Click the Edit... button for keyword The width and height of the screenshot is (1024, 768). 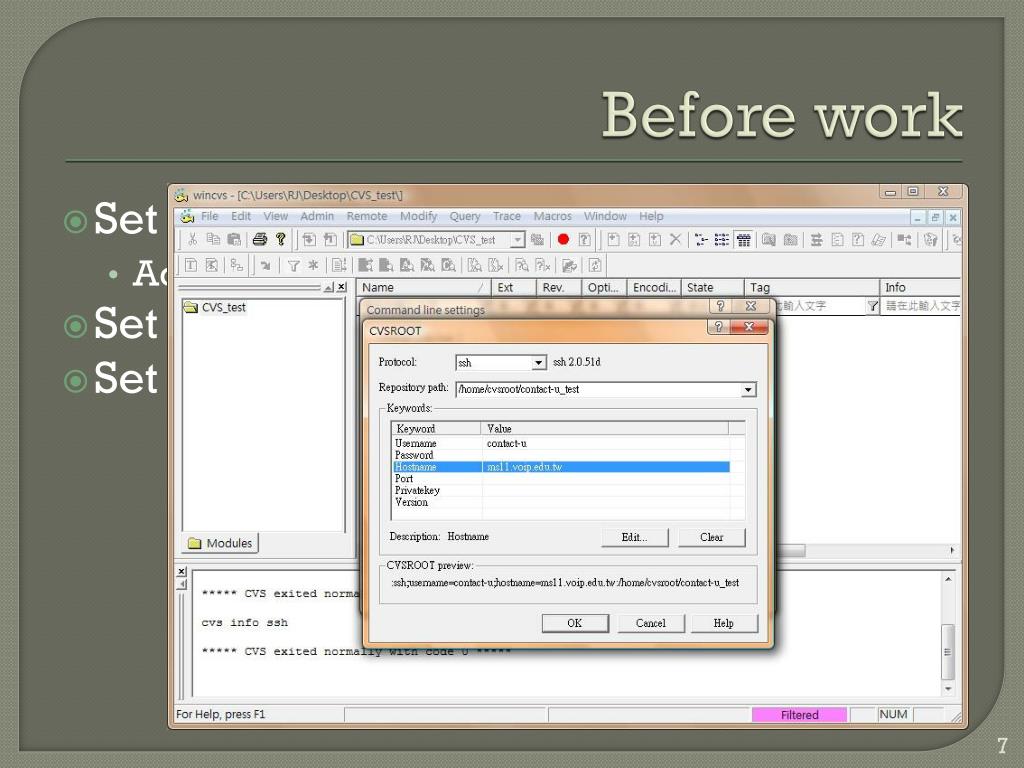tap(634, 537)
